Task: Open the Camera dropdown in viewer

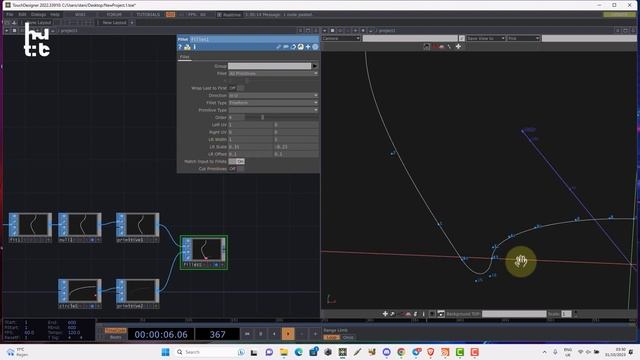Action: 341,38
